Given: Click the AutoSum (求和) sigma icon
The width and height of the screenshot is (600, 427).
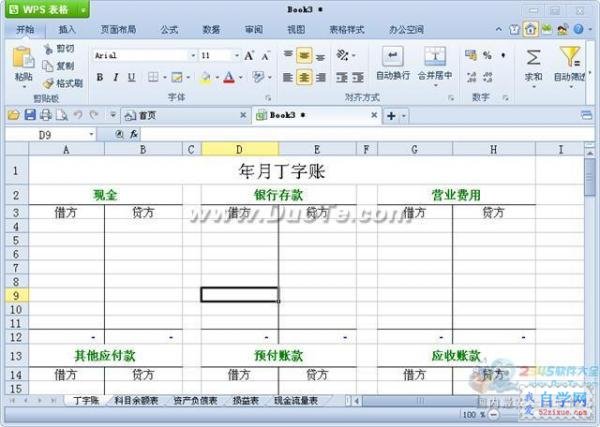Looking at the screenshot, I should tap(533, 58).
